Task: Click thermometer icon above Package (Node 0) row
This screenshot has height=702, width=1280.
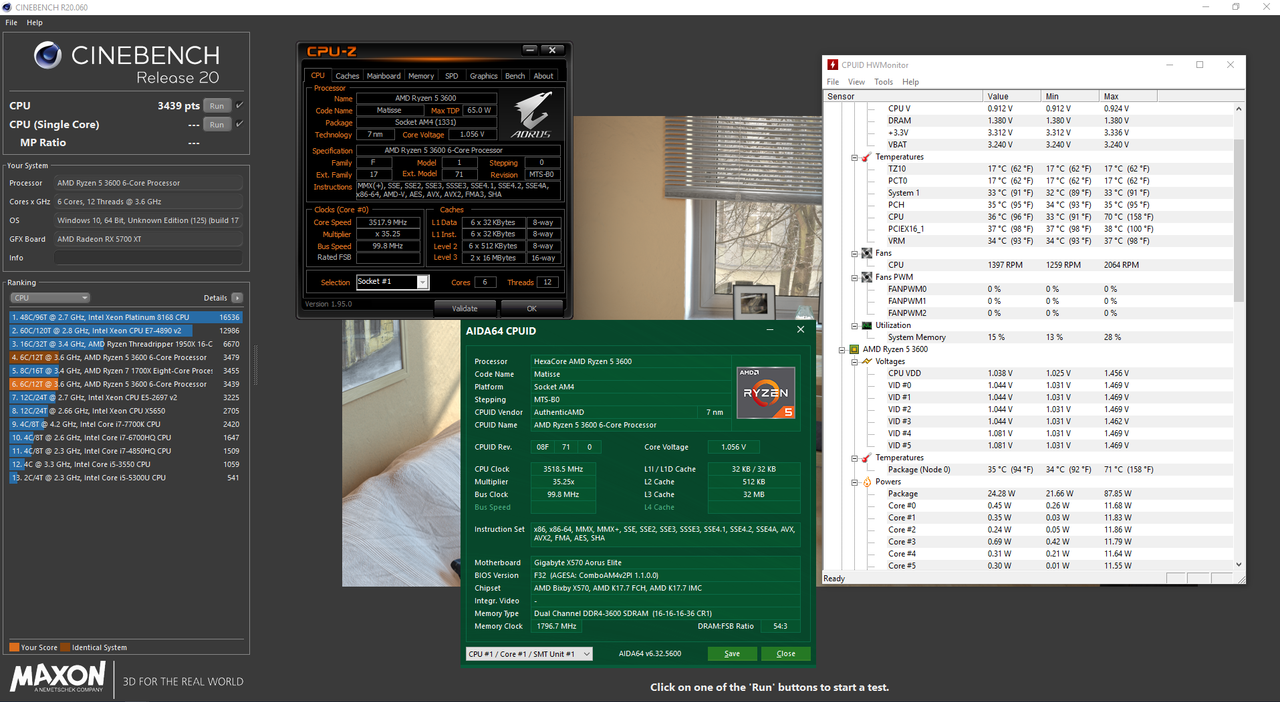Action: (866, 458)
